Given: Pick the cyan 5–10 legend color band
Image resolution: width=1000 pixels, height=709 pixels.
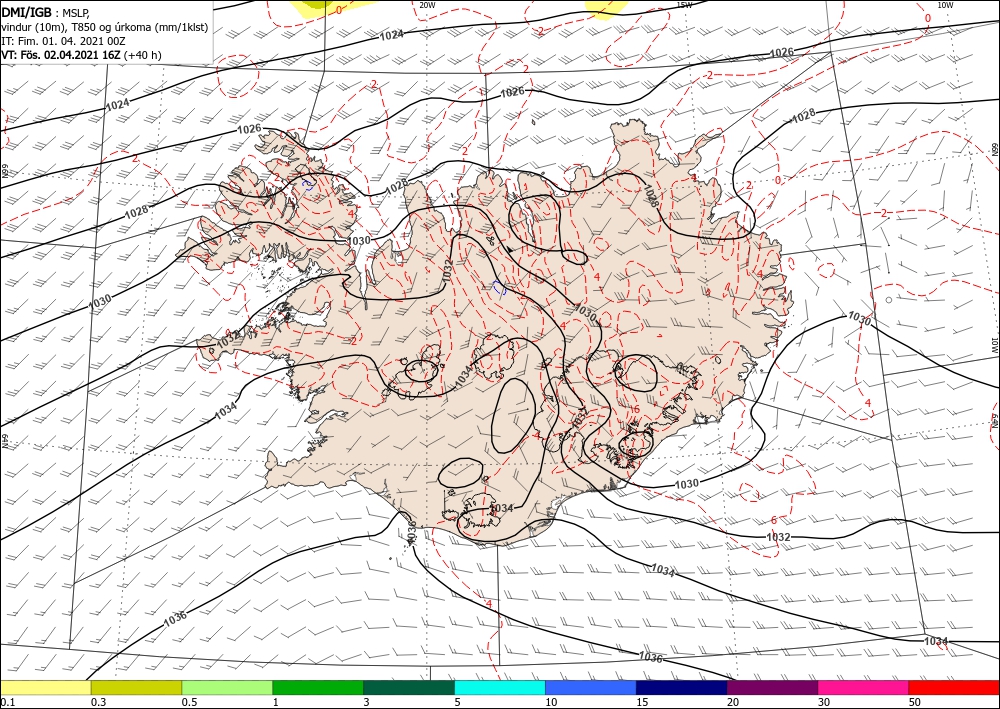Looking at the screenshot, I should coord(500,687).
